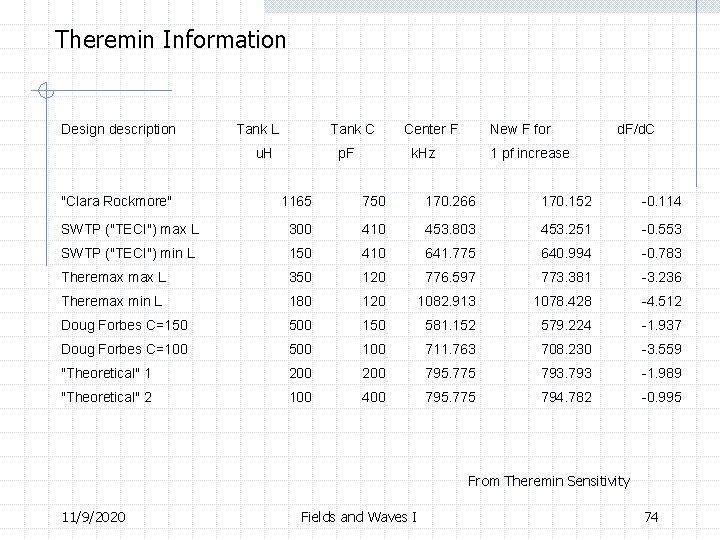
Task: Click the Tank C value 750
Action: click(374, 201)
